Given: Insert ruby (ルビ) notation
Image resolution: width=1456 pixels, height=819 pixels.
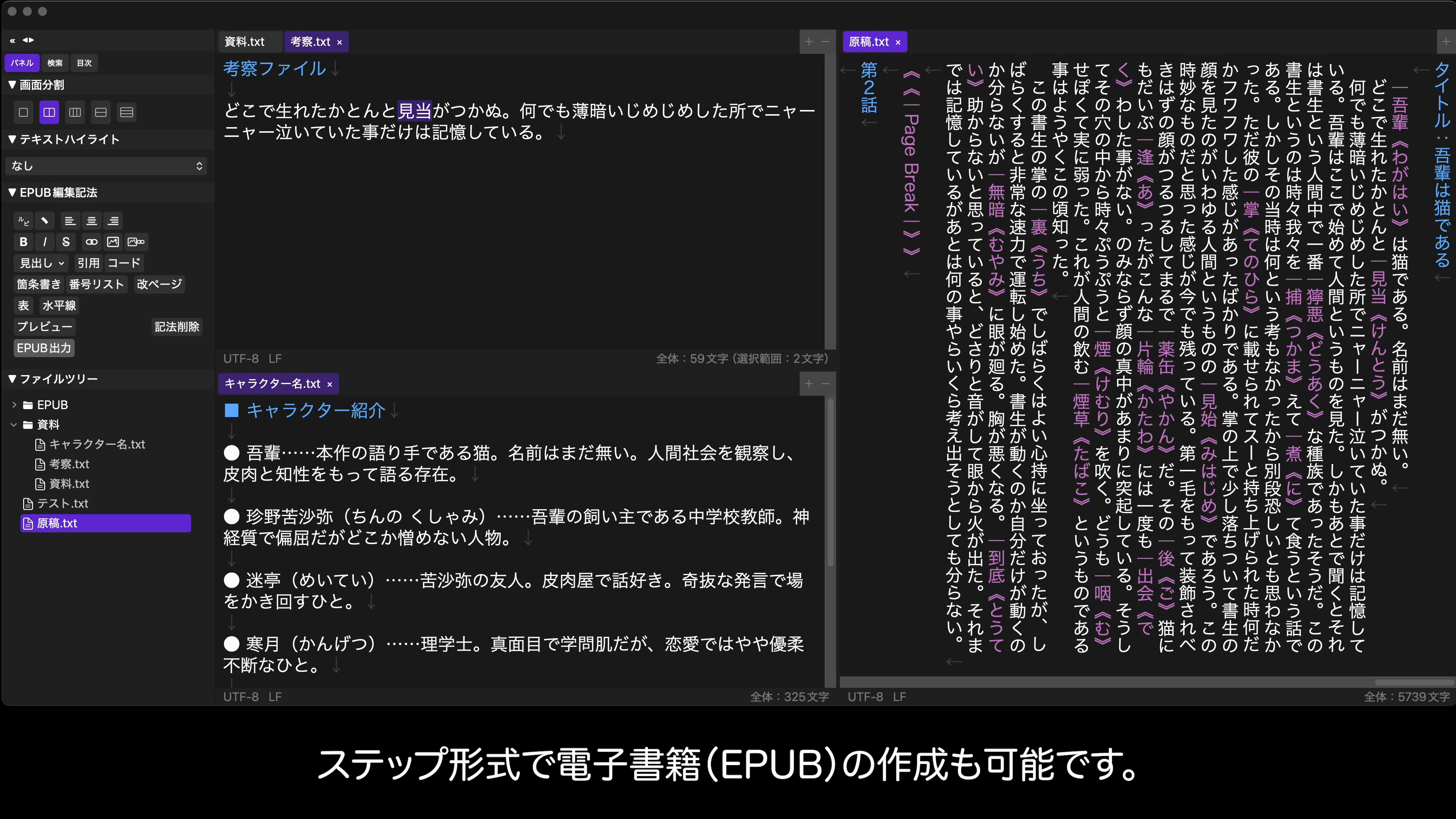Looking at the screenshot, I should 23,221.
